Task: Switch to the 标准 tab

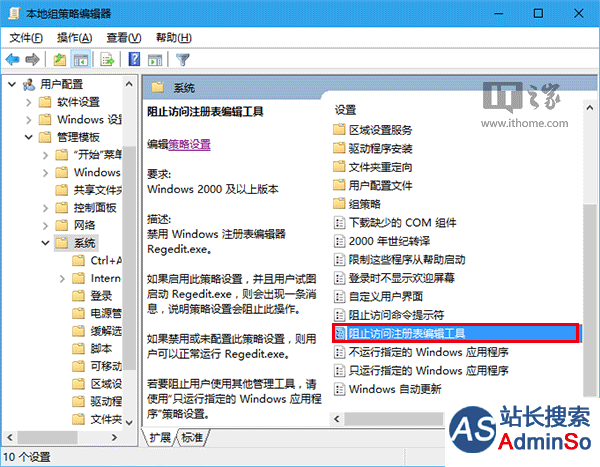Action: tap(192, 438)
